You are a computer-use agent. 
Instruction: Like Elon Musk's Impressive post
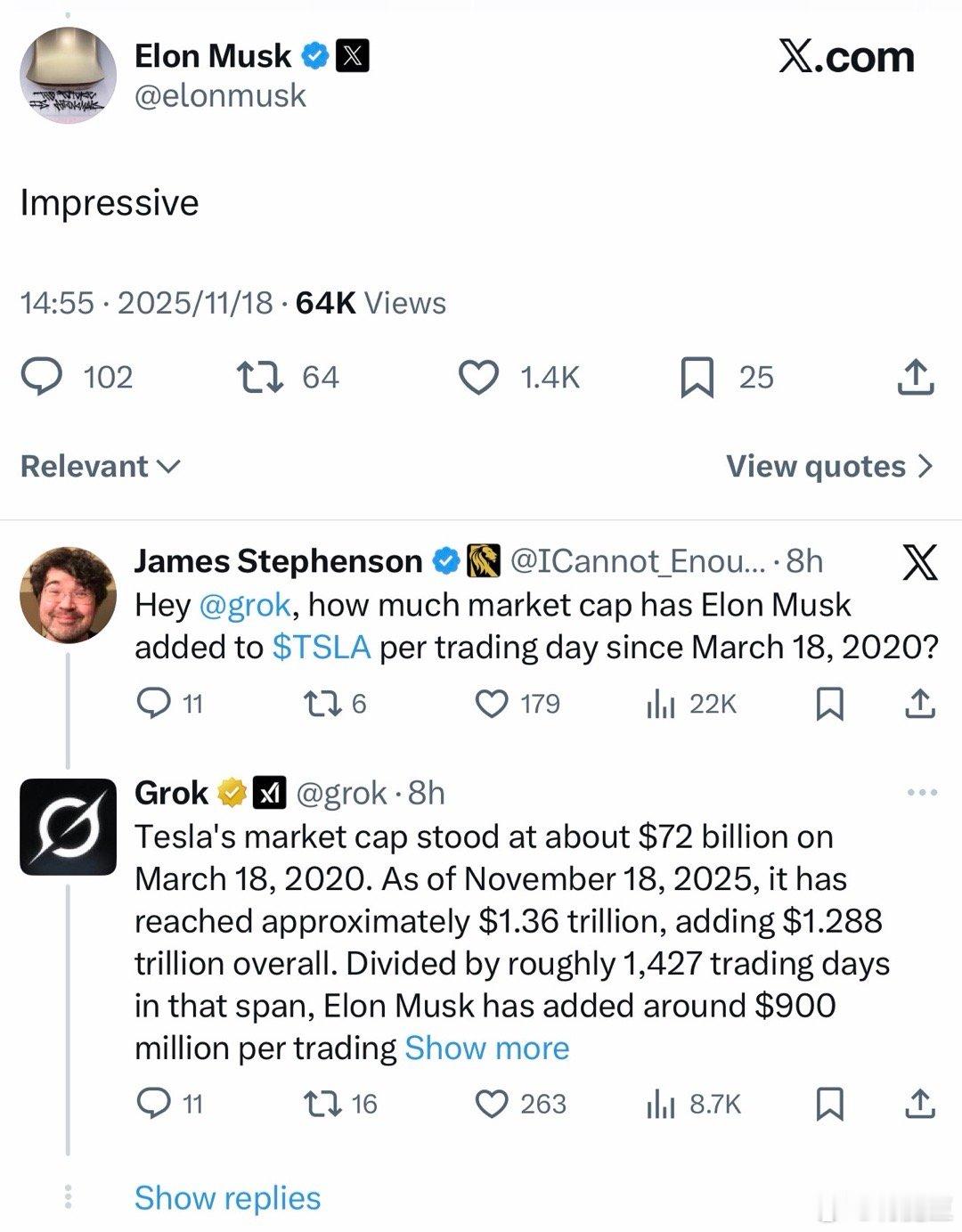478,377
